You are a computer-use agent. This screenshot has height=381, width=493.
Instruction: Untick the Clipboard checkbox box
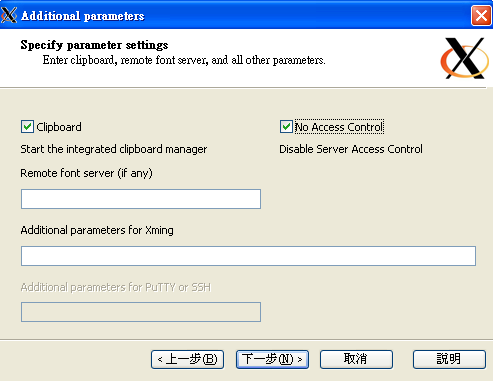pyautogui.click(x=27, y=127)
